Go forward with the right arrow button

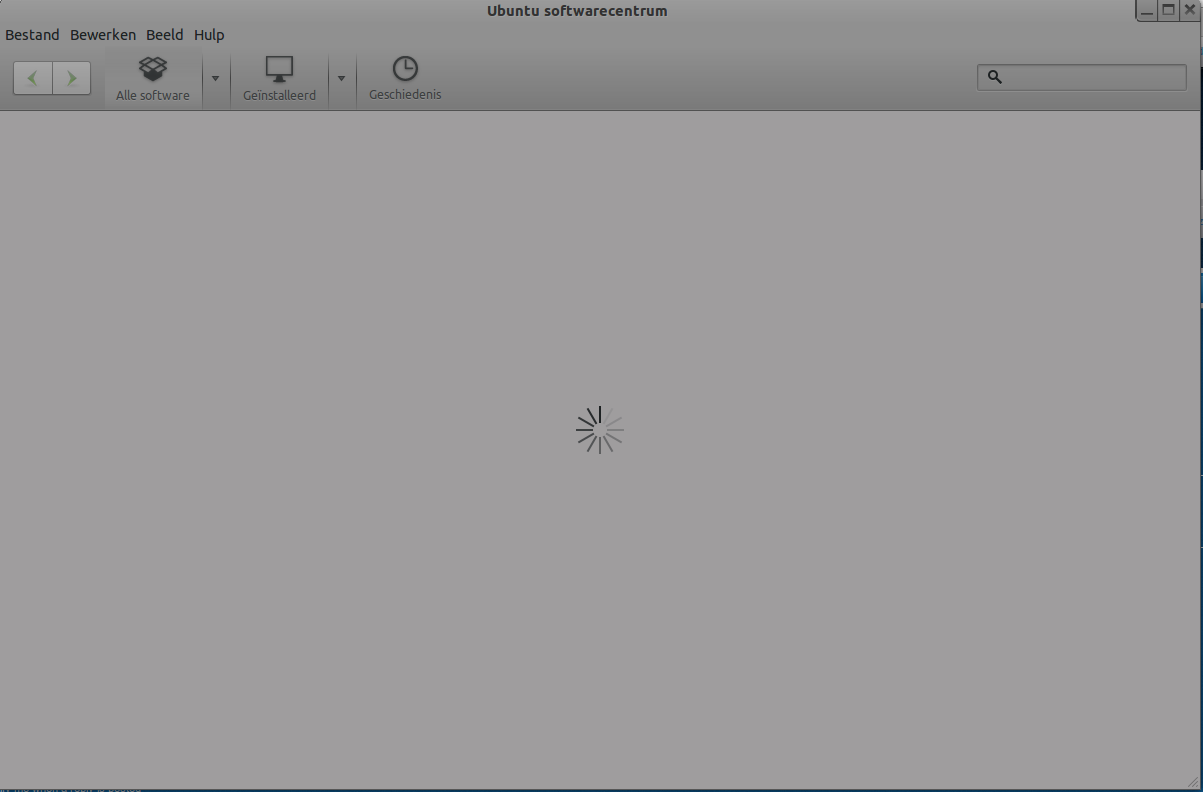71,78
